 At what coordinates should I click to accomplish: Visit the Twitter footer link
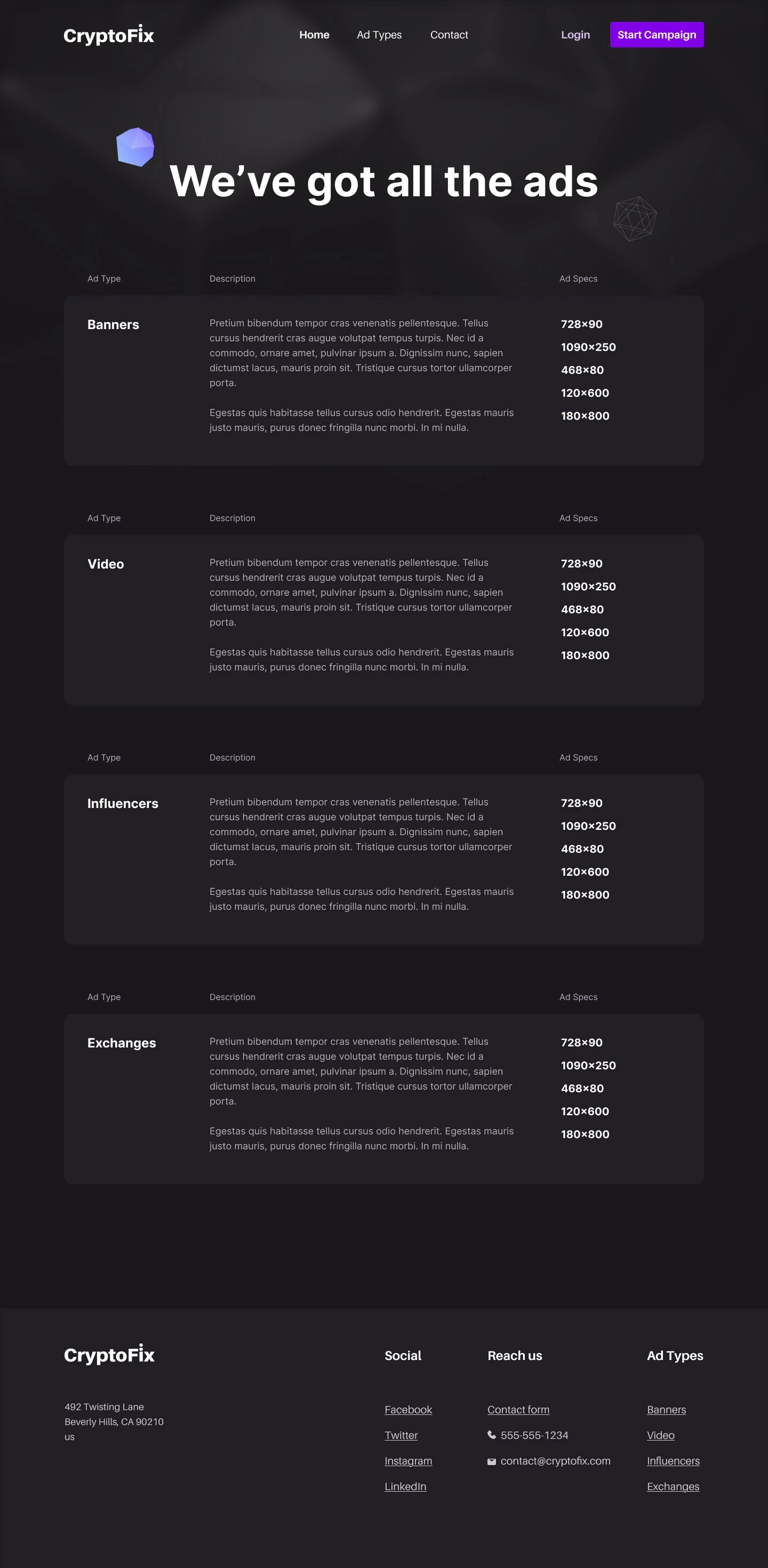[x=401, y=1435]
